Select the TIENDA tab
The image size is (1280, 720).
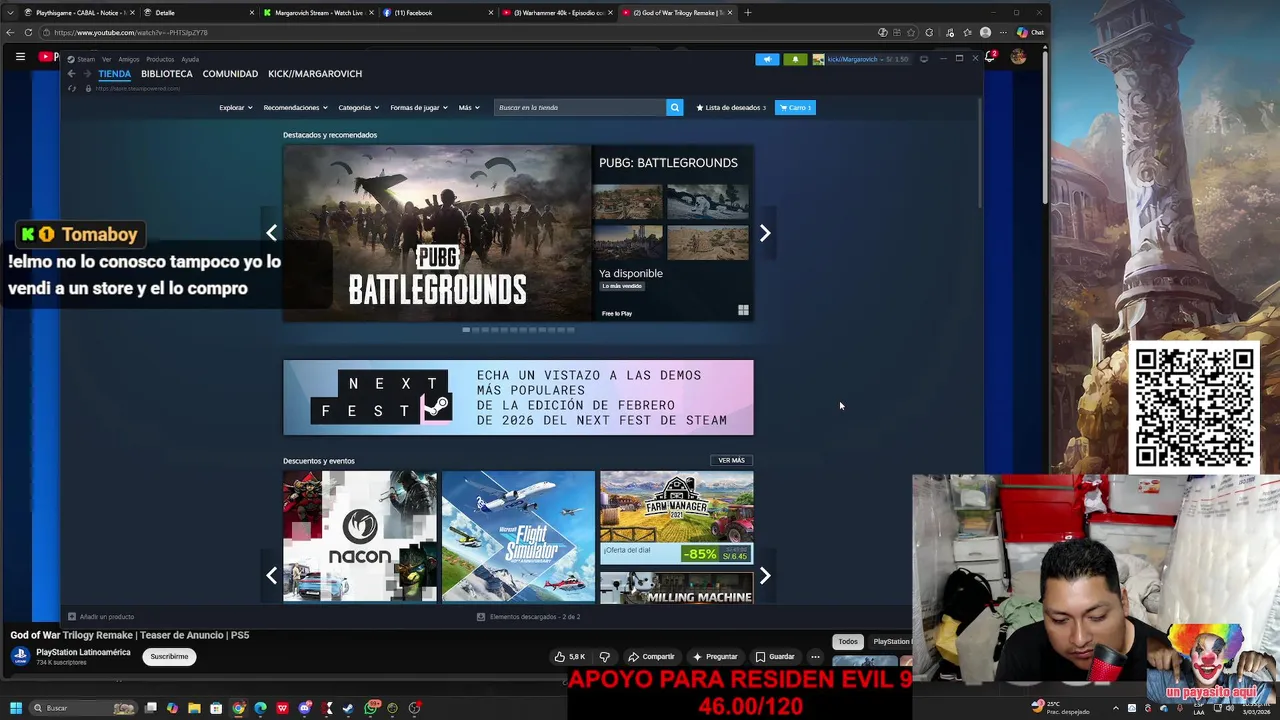tap(115, 74)
